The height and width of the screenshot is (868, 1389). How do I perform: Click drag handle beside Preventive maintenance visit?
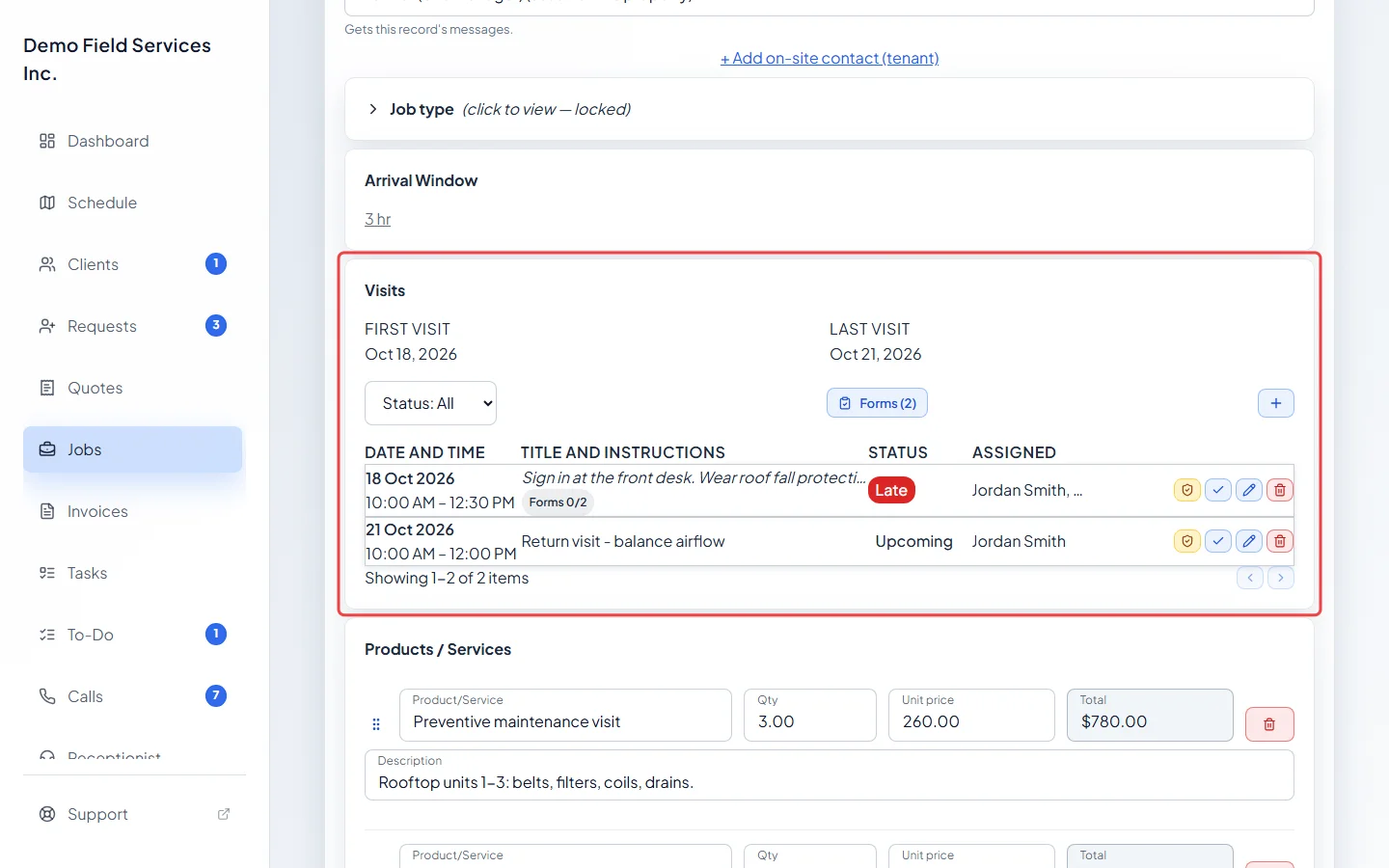(x=376, y=724)
